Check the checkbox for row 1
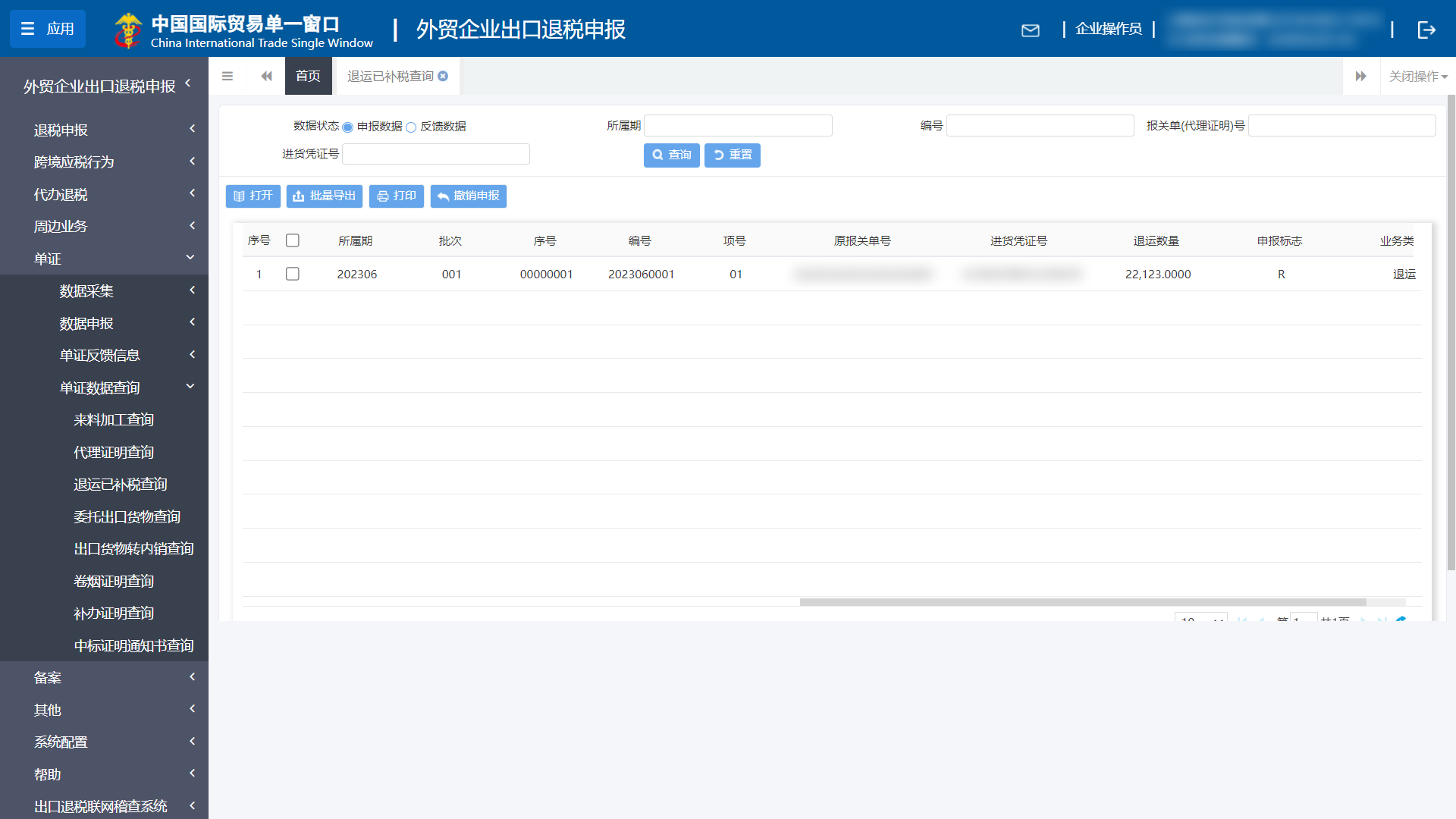Image resolution: width=1456 pixels, height=819 pixels. [x=293, y=274]
